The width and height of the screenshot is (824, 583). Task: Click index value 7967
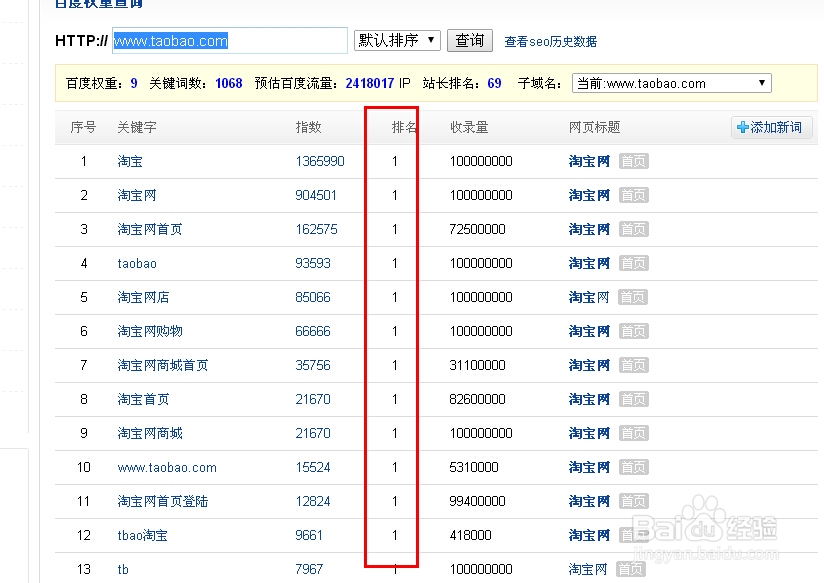[309, 569]
